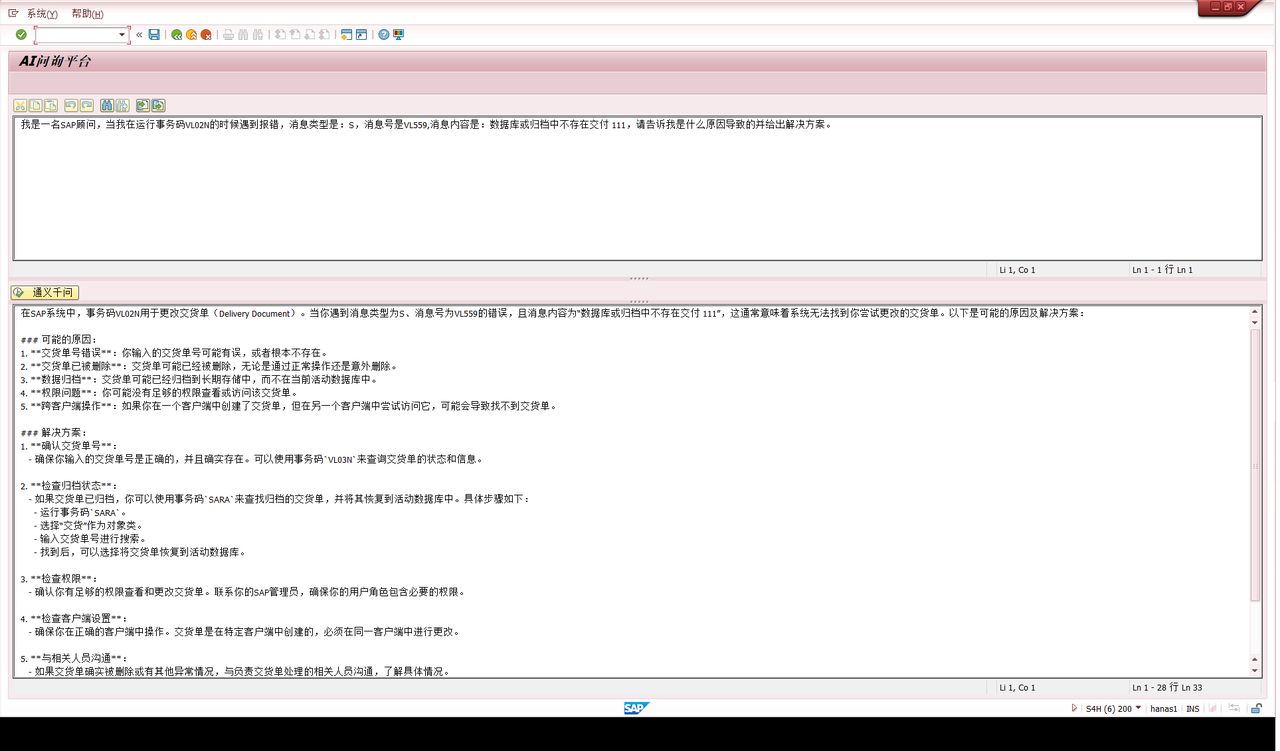Click the editor's Find binoculars icon

point(107,106)
